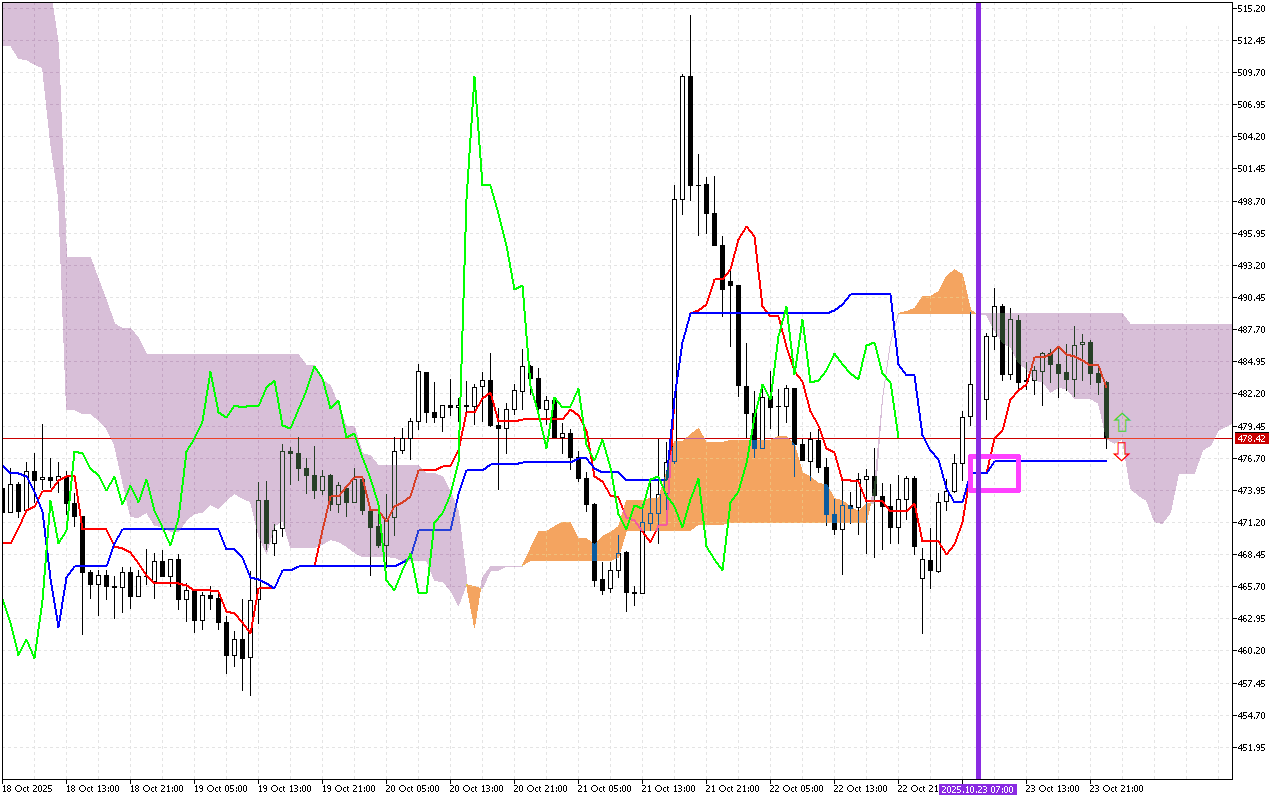Click the top of the tallest candle wick
Viewport: 1280px width, 800px height.
tap(690, 16)
